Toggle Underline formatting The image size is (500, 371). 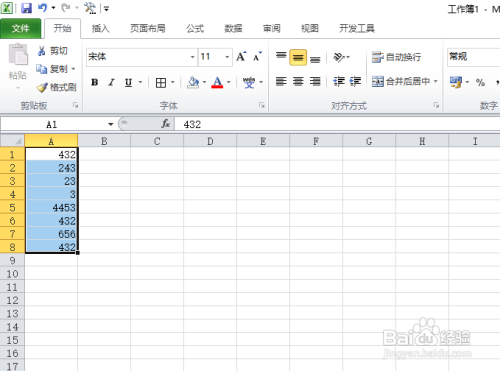(x=128, y=82)
